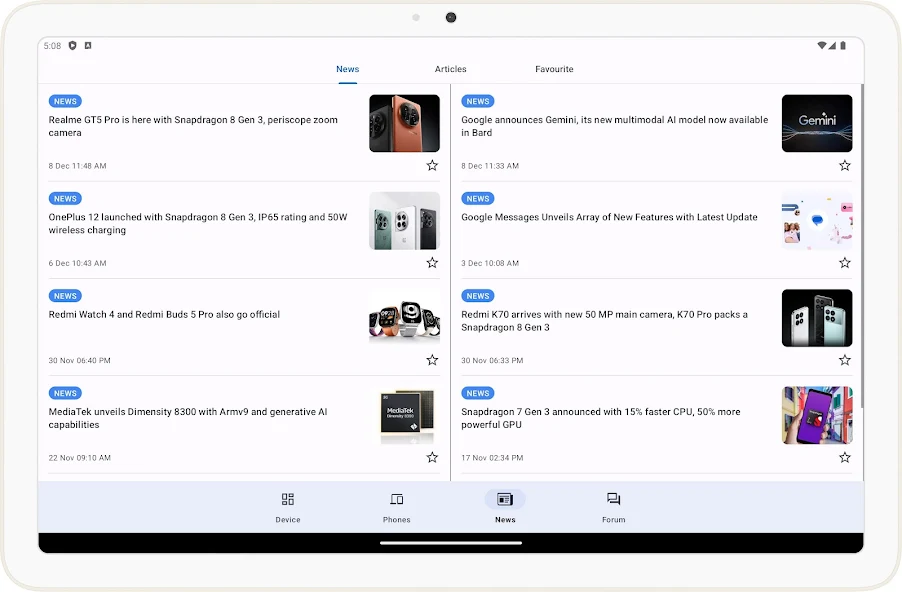Click the "30 Nov 06:40 PM" timestamp
Viewport: 902px width, 592px height.
point(79,360)
